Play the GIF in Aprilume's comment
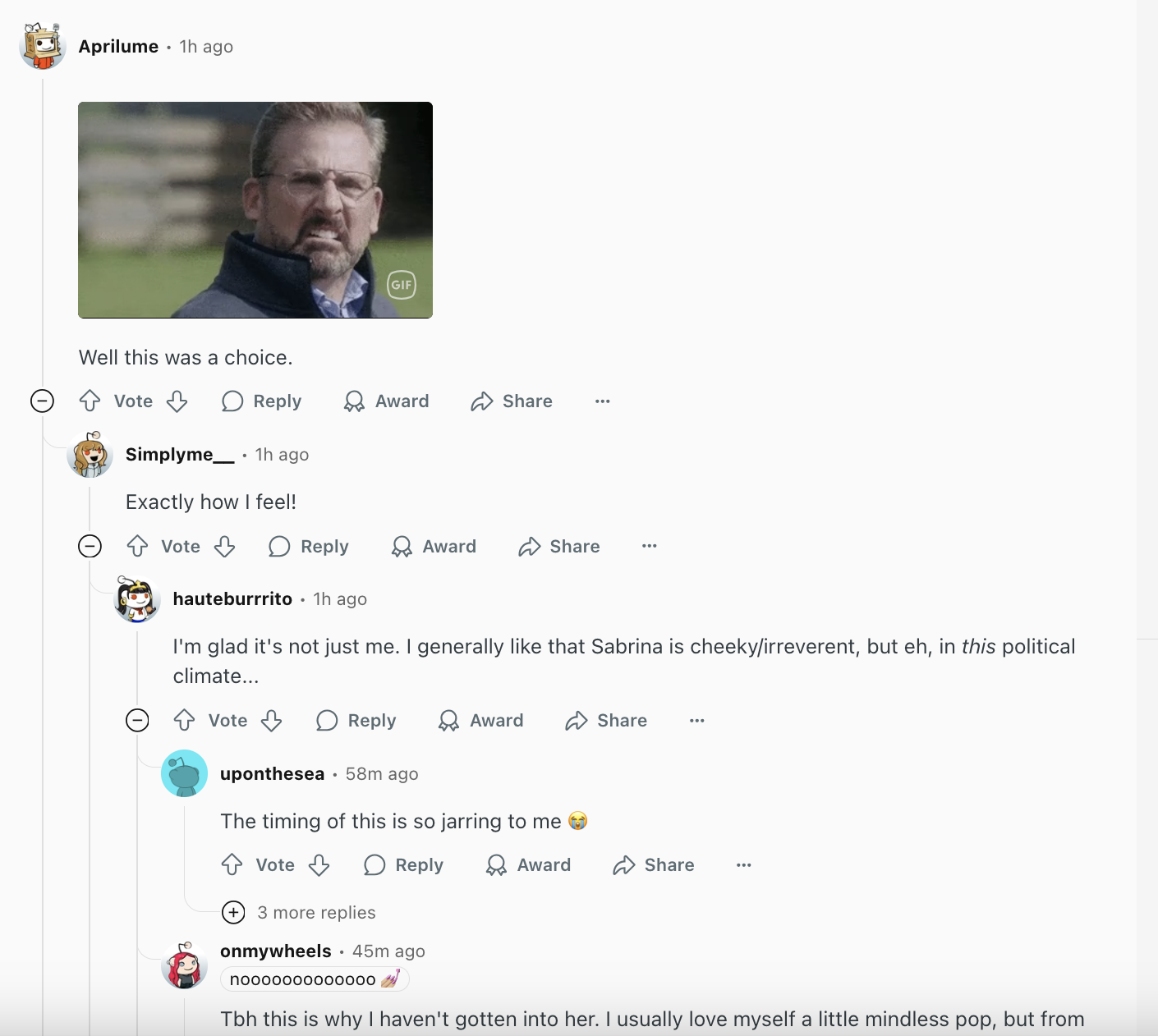1158x1036 pixels. 255,210
